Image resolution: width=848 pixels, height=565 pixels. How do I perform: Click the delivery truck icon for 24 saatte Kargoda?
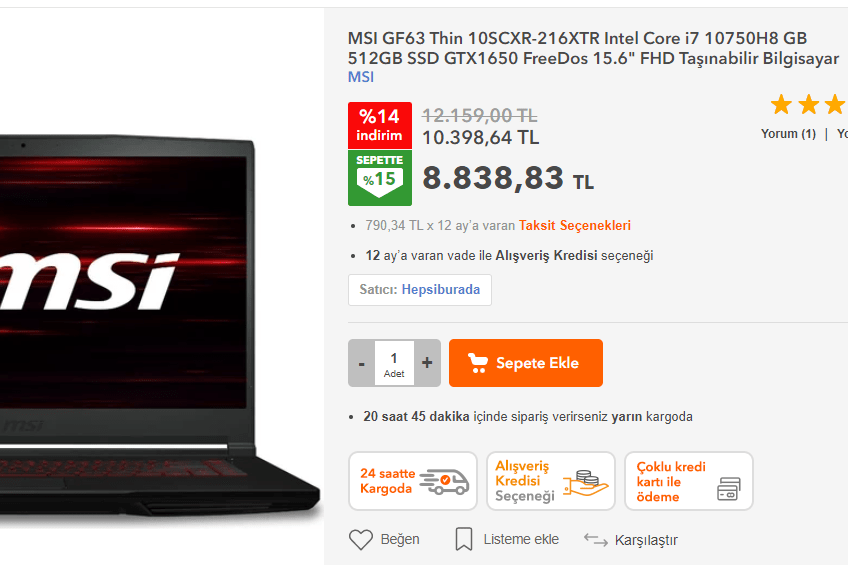pos(445,481)
